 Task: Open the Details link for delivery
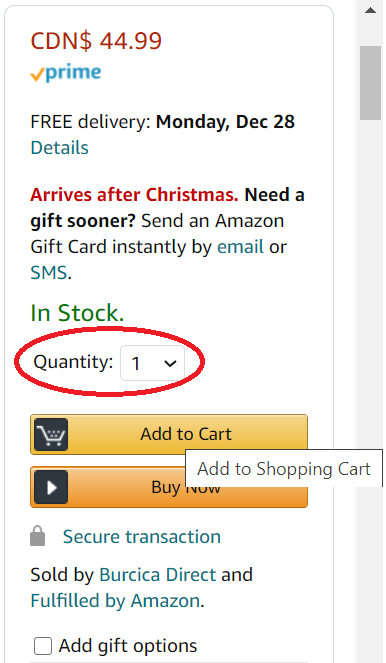click(x=60, y=148)
